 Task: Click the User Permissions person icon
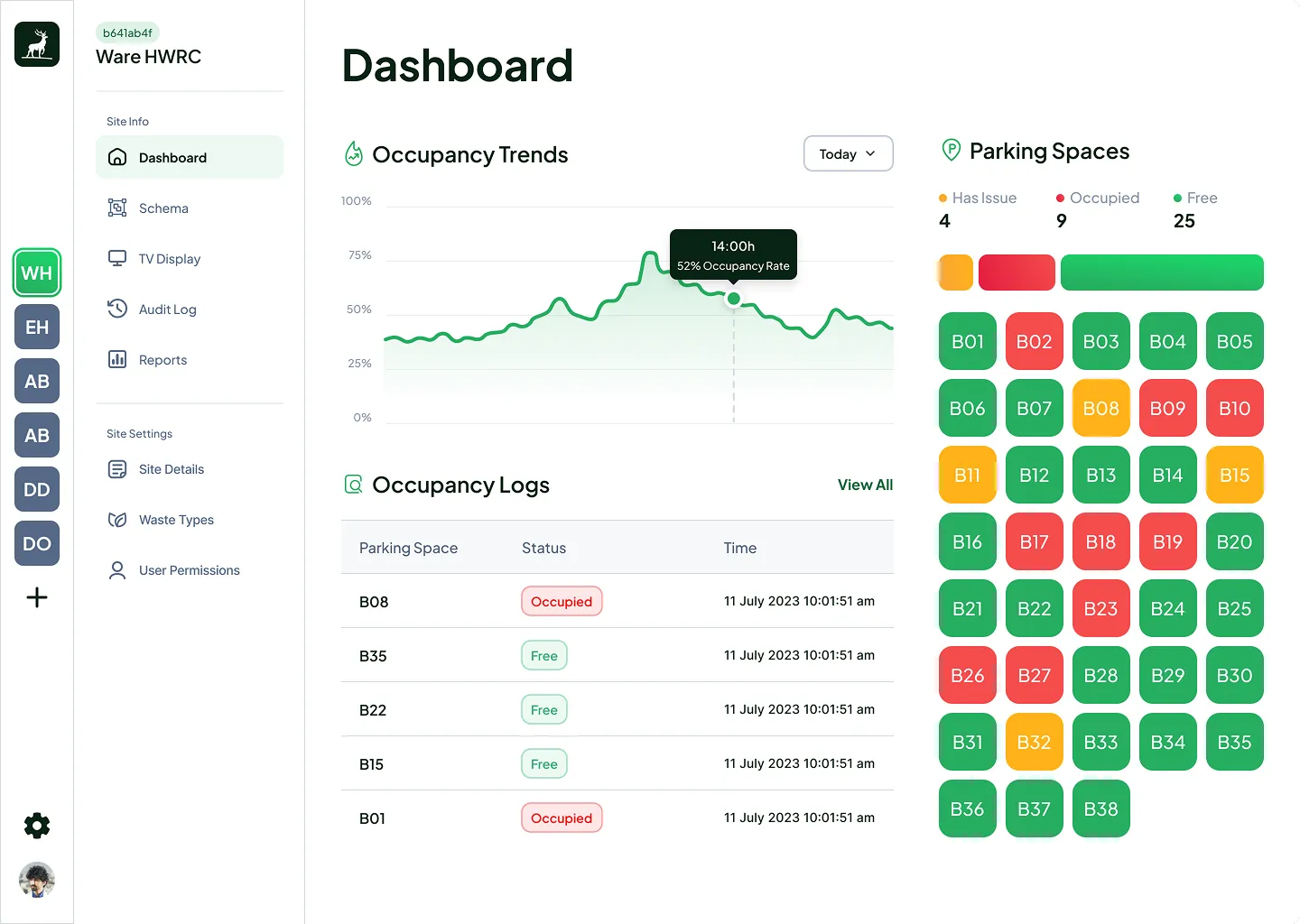[x=117, y=570]
